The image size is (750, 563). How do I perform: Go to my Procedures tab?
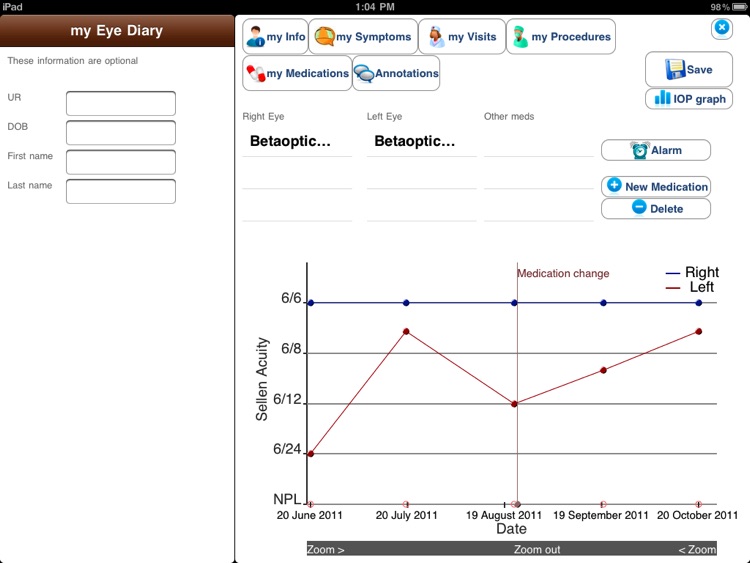561,36
